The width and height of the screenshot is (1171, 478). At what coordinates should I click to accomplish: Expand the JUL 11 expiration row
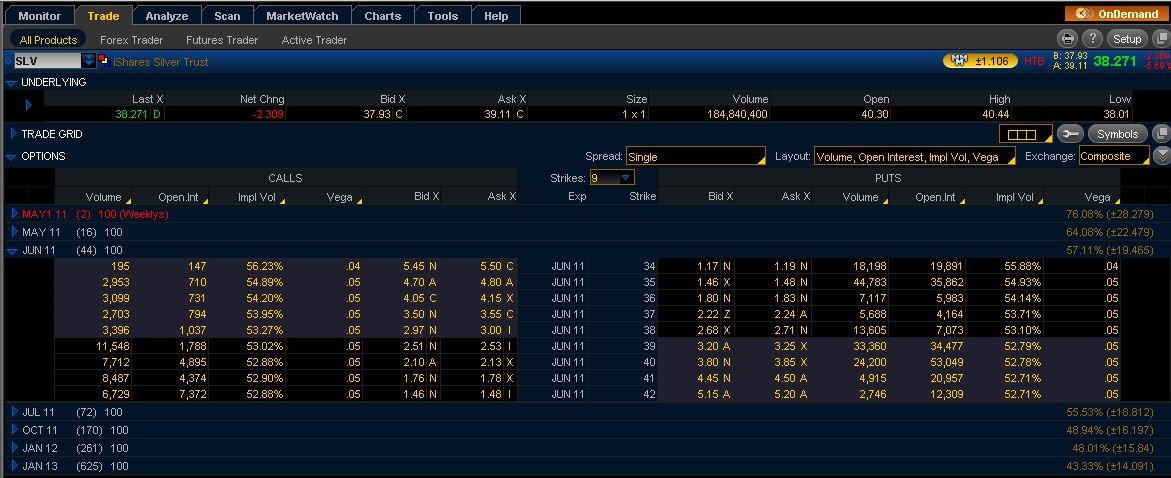click(14, 412)
